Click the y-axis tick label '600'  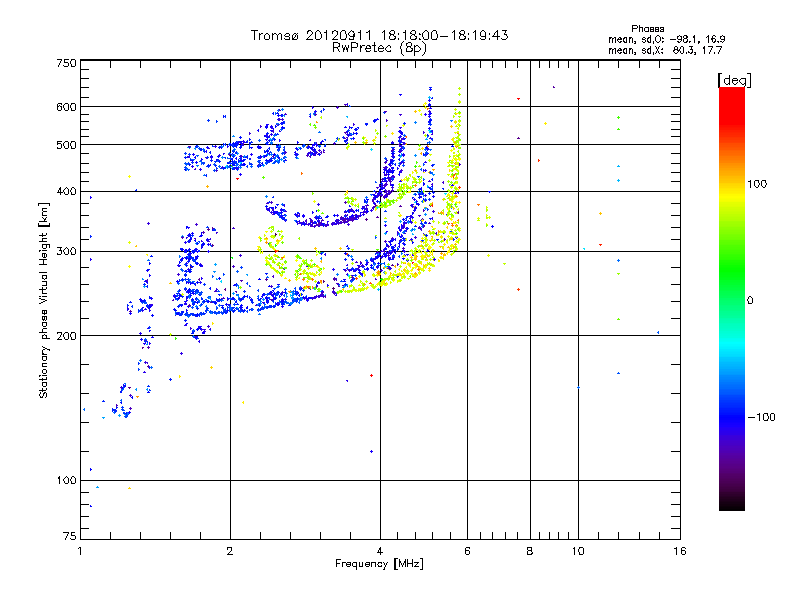(66, 107)
